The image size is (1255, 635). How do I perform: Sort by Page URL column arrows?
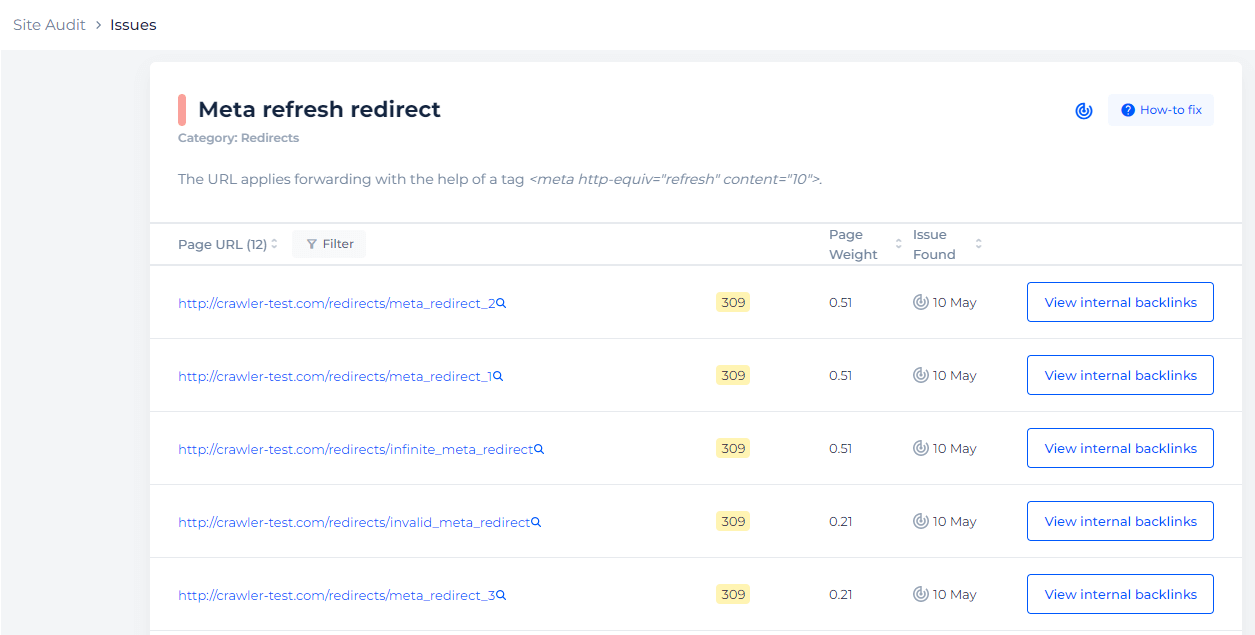275,244
